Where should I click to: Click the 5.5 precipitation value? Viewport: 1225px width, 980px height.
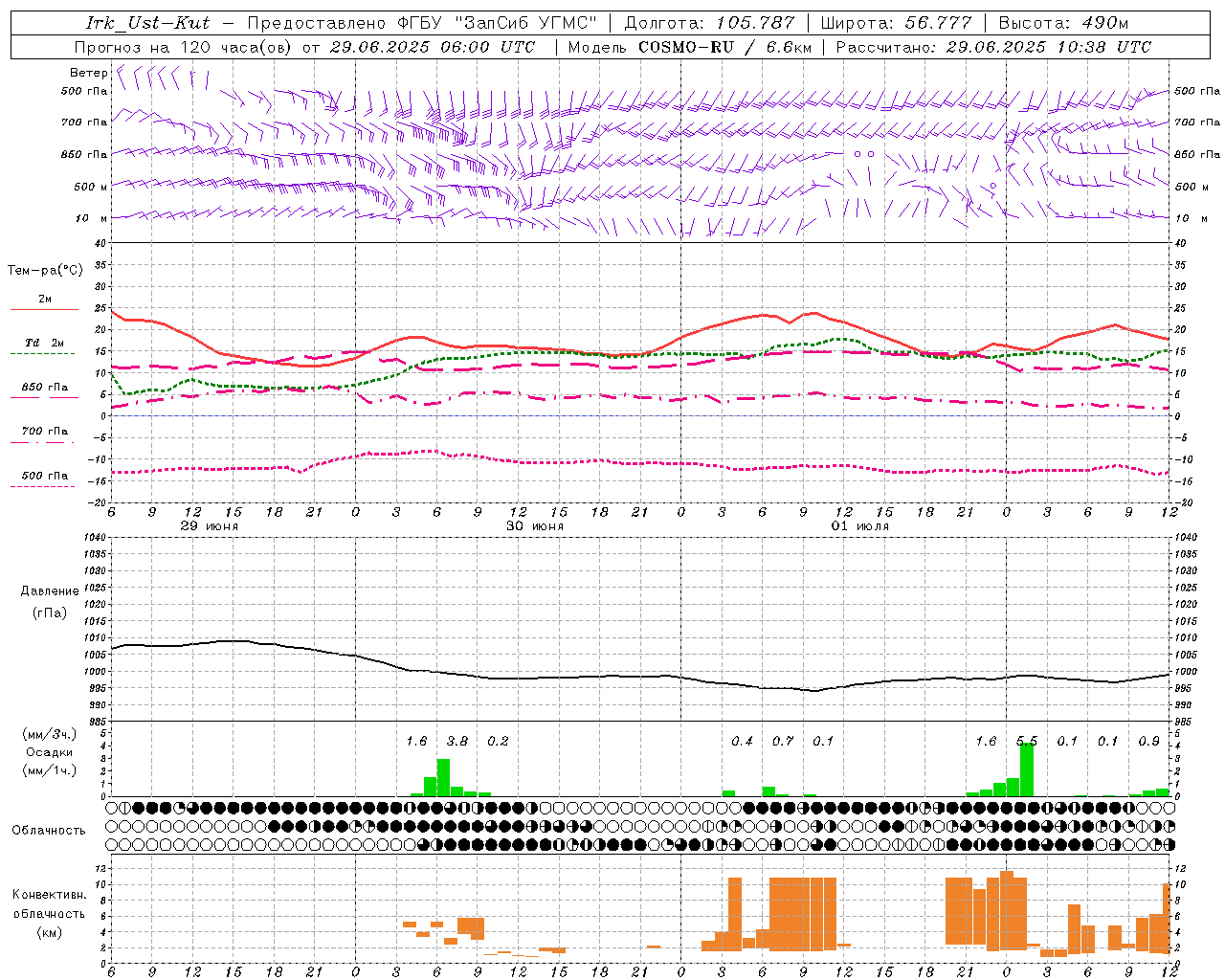[1027, 741]
